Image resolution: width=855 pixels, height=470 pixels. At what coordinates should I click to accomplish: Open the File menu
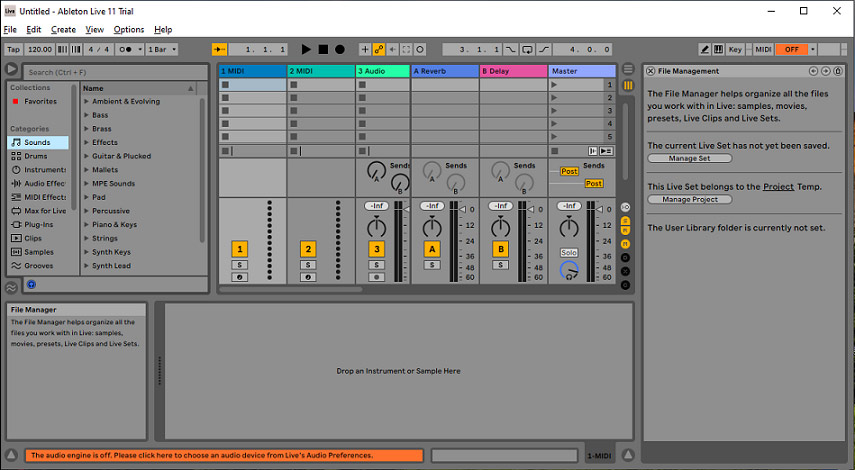point(10,29)
